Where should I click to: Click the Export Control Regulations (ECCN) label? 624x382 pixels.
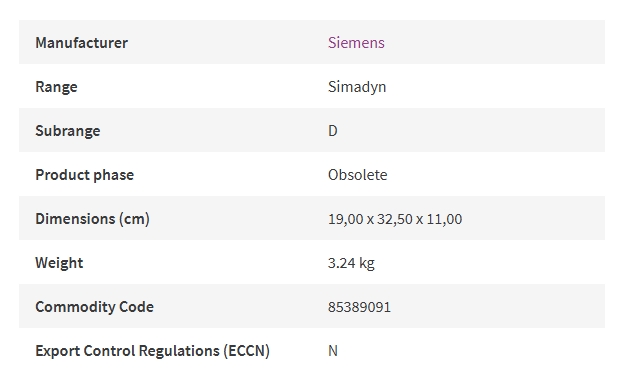click(152, 351)
